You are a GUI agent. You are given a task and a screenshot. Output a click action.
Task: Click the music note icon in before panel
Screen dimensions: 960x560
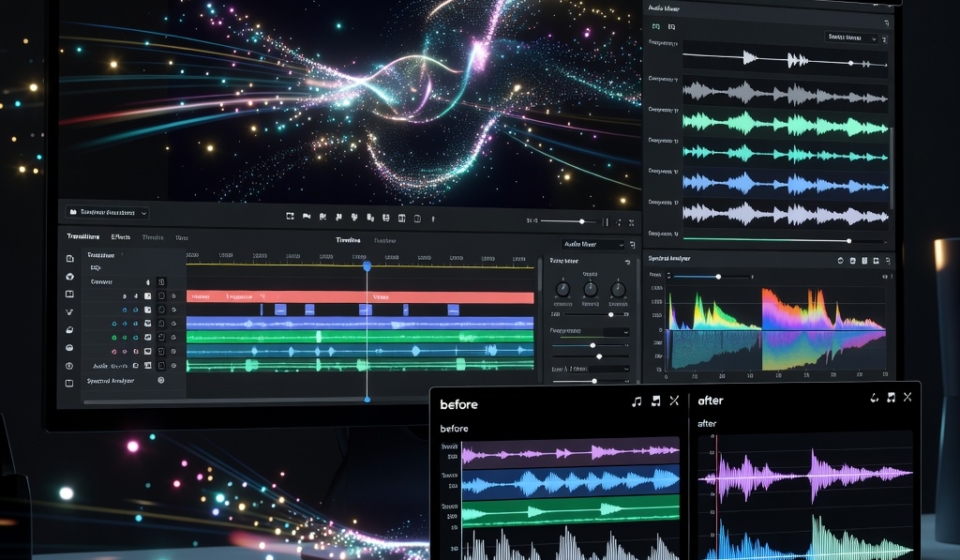pyautogui.click(x=637, y=401)
